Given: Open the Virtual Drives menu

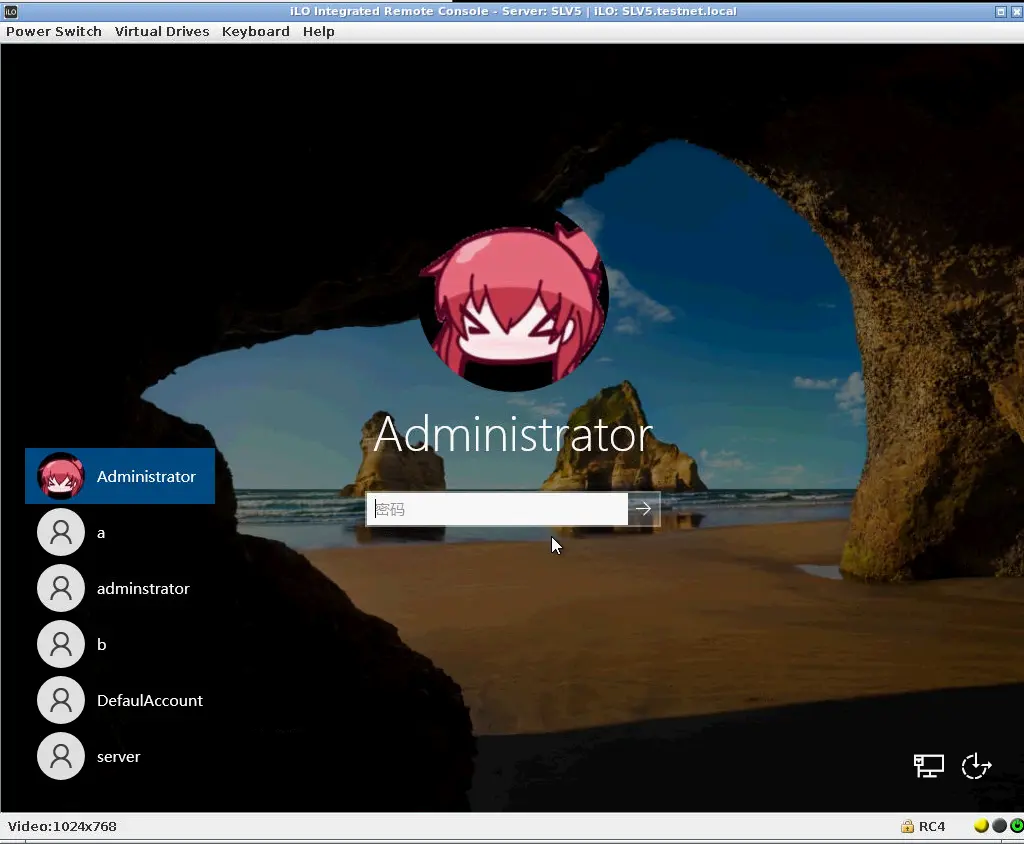Looking at the screenshot, I should tap(162, 31).
